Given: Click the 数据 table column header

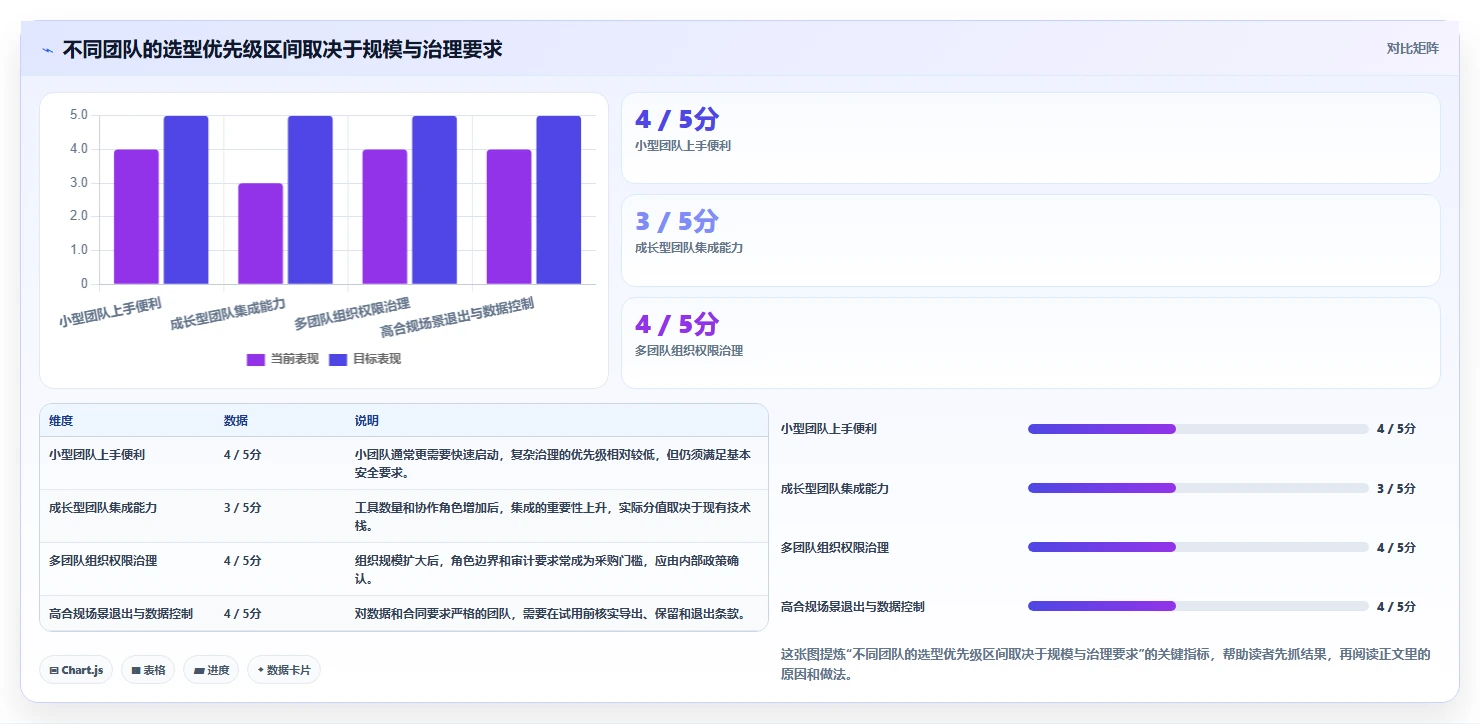Looking at the screenshot, I should click(236, 421).
